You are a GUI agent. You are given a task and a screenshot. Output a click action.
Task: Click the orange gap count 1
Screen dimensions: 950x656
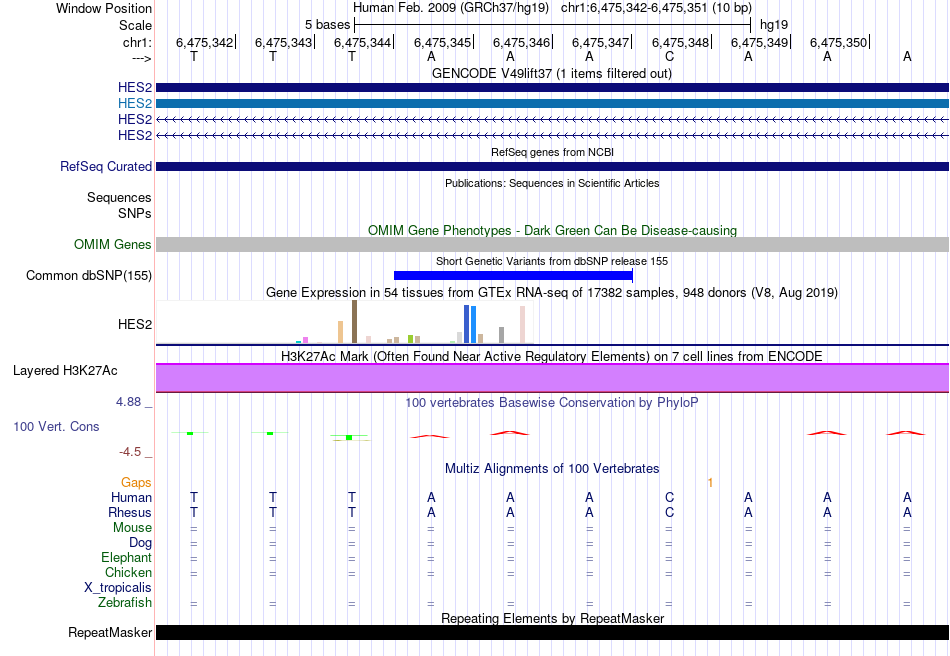(710, 483)
